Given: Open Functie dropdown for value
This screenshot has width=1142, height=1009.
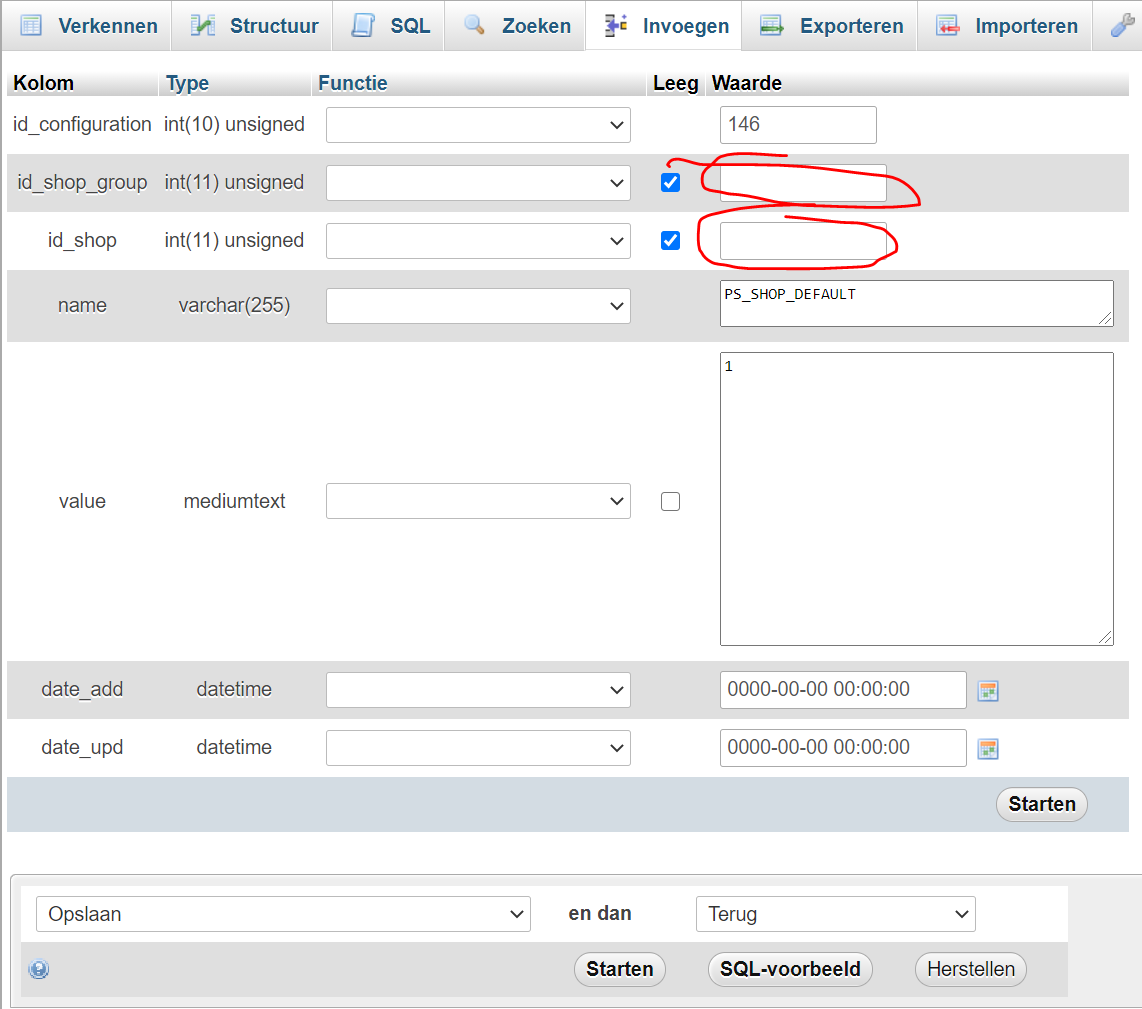Looking at the screenshot, I should click(479, 501).
